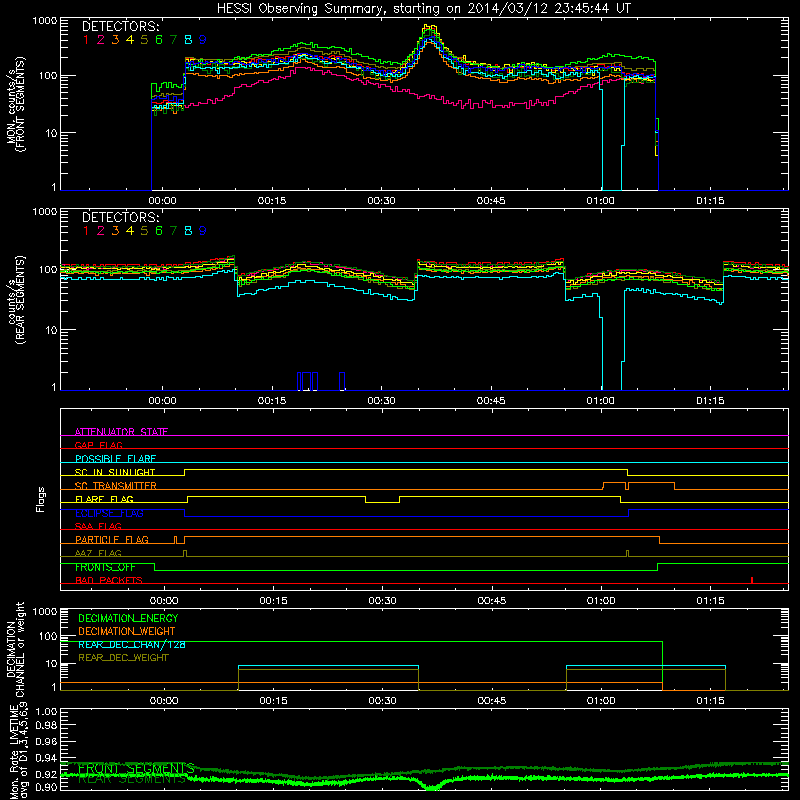Viewport: 800px width, 800px height.
Task: Click the red BAD PACKETS spike marker near 01:20
Action: pyautogui.click(x=752, y=580)
